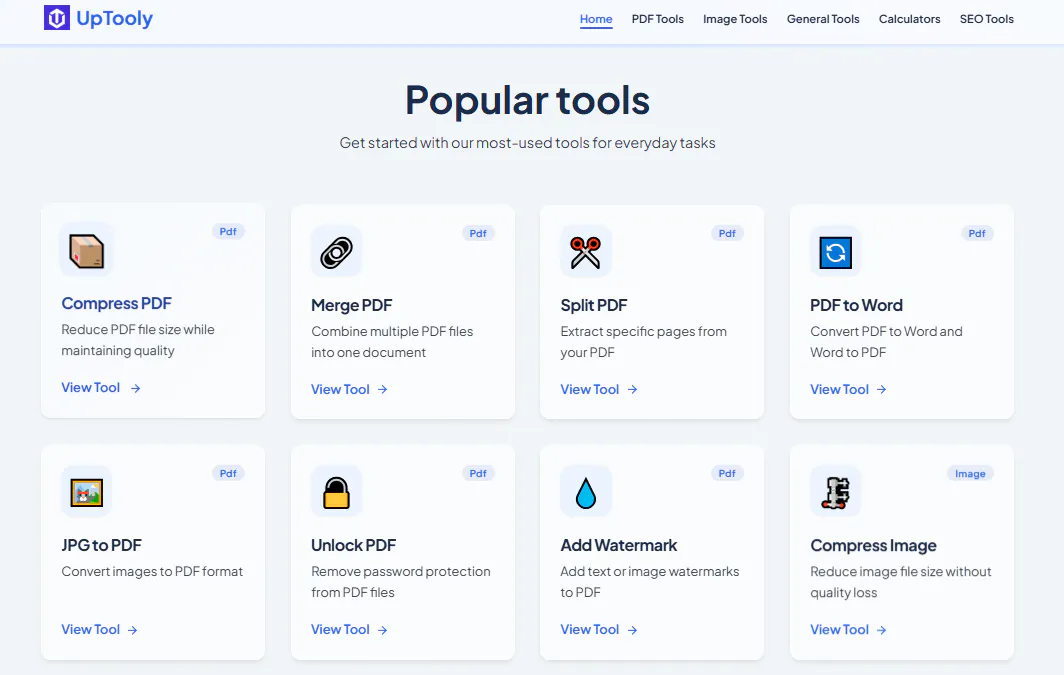This screenshot has width=1064, height=675.
Task: Click the Unlock PDF card title
Action: click(354, 545)
